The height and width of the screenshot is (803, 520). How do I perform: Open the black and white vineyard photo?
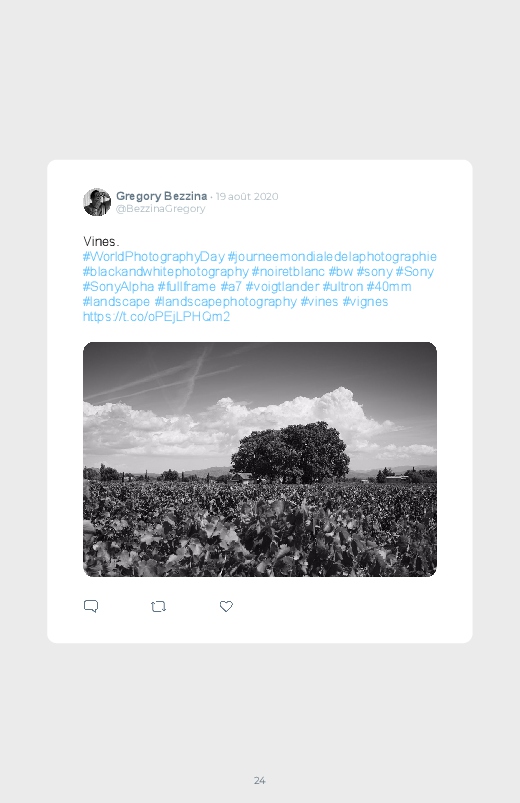click(x=260, y=459)
